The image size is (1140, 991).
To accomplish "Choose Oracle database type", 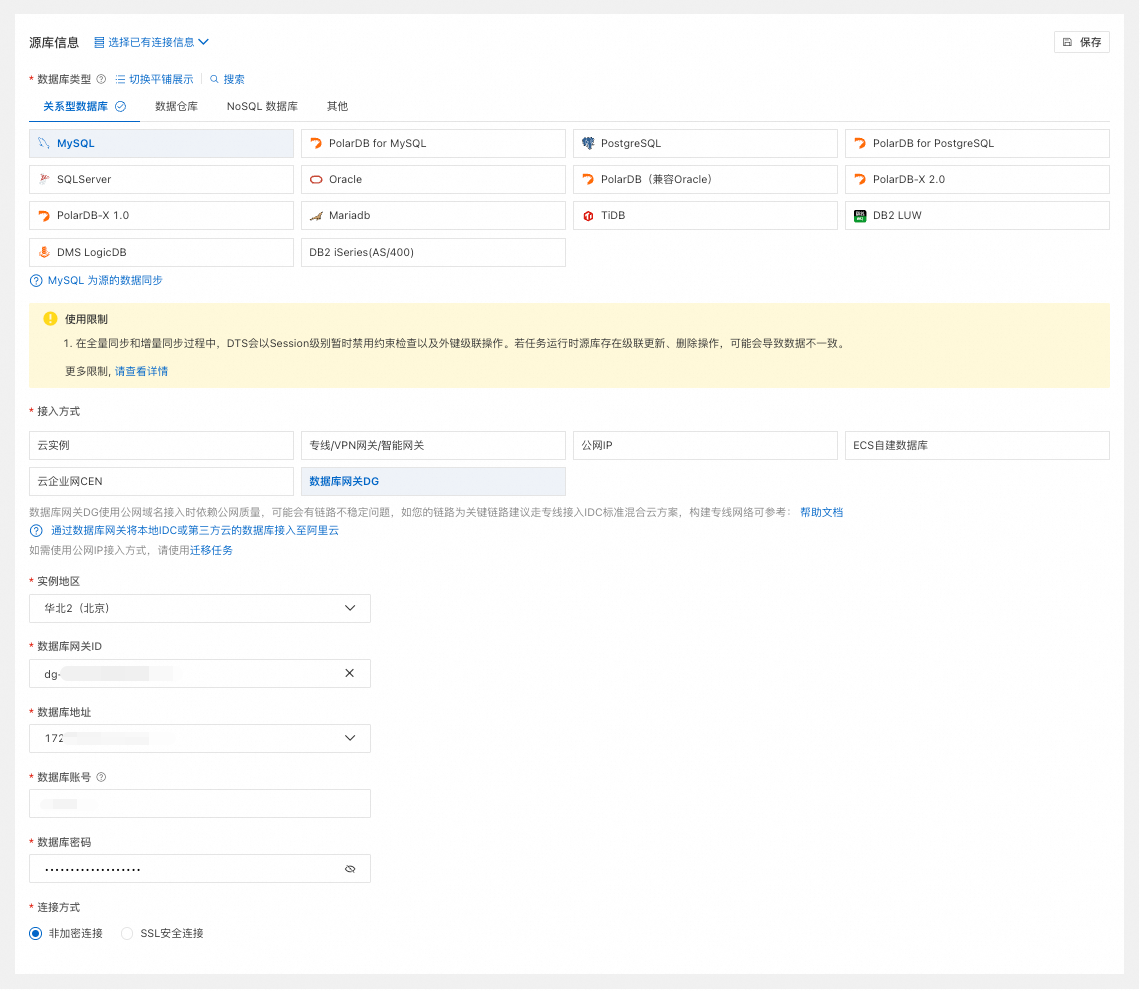I will point(433,180).
